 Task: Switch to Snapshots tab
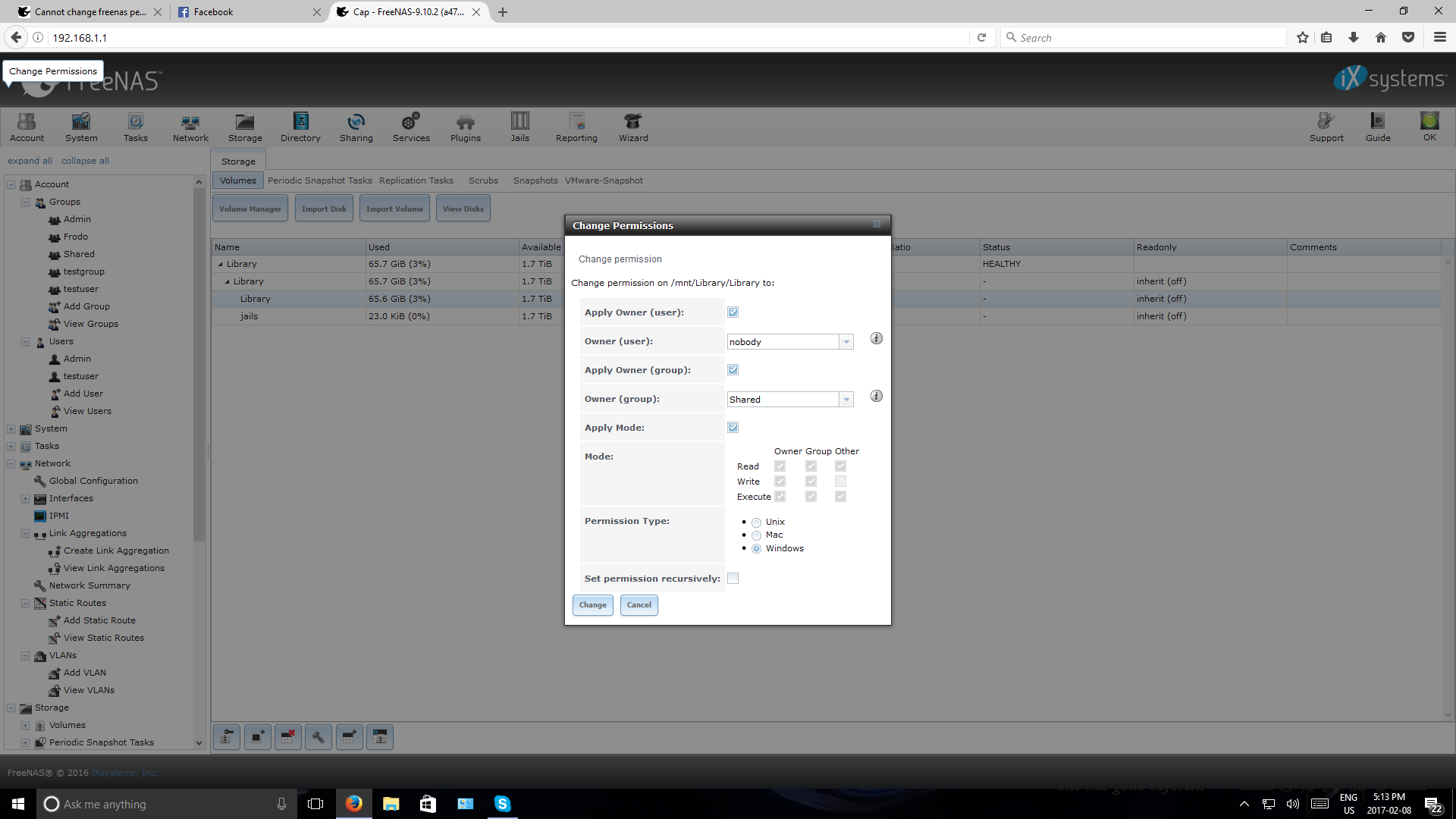pyautogui.click(x=535, y=180)
